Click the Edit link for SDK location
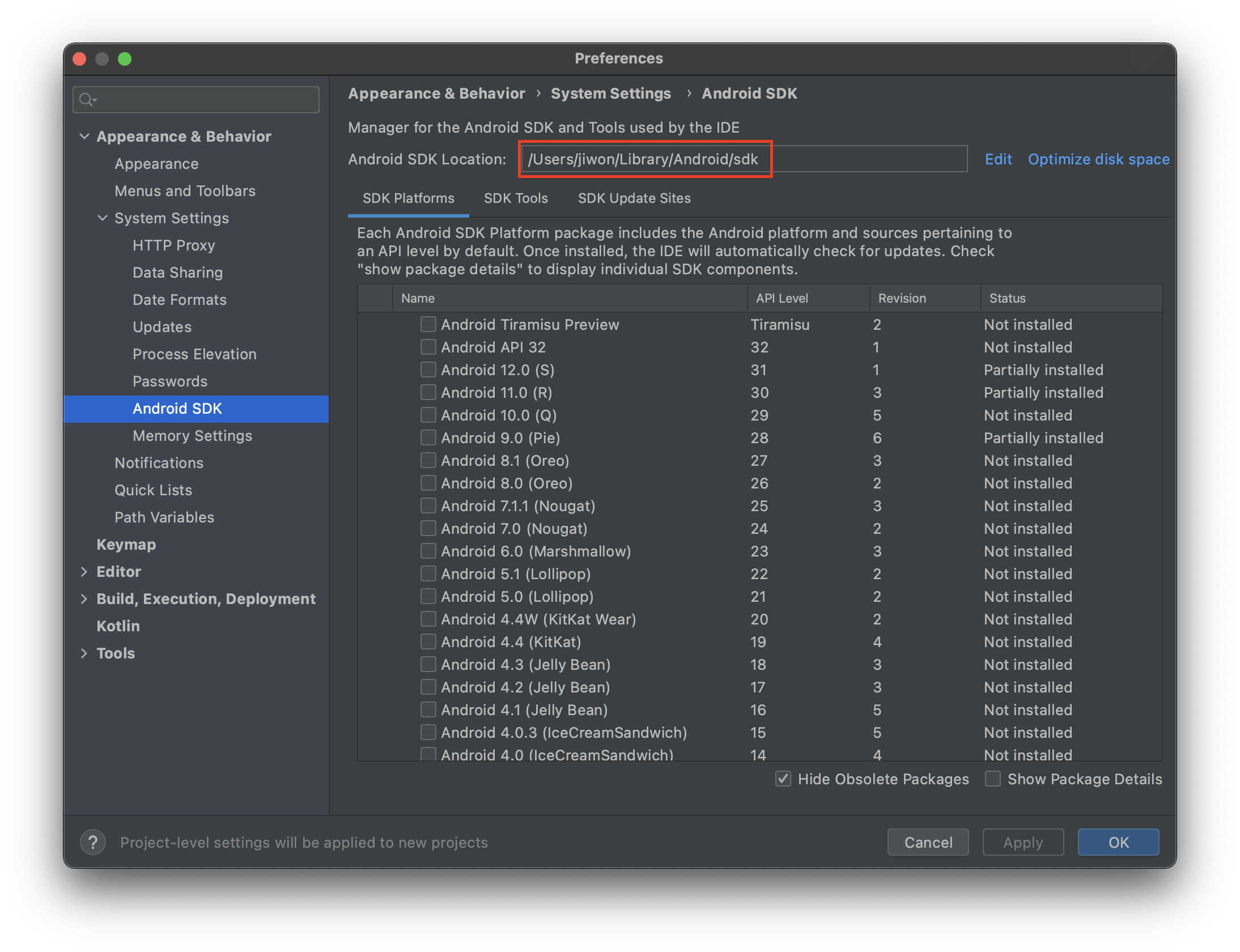 [x=998, y=159]
